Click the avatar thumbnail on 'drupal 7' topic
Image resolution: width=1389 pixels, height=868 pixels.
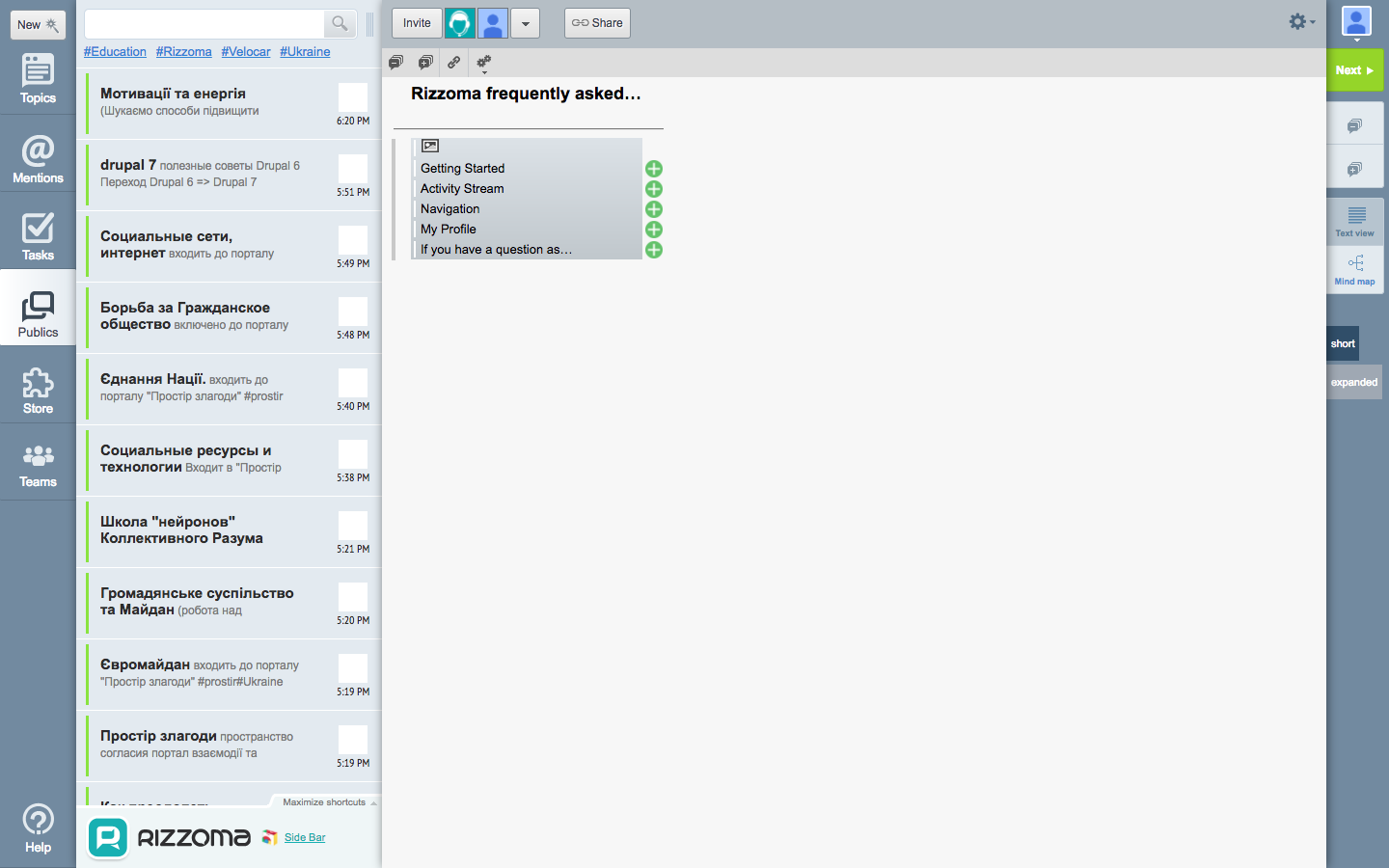pos(353,169)
